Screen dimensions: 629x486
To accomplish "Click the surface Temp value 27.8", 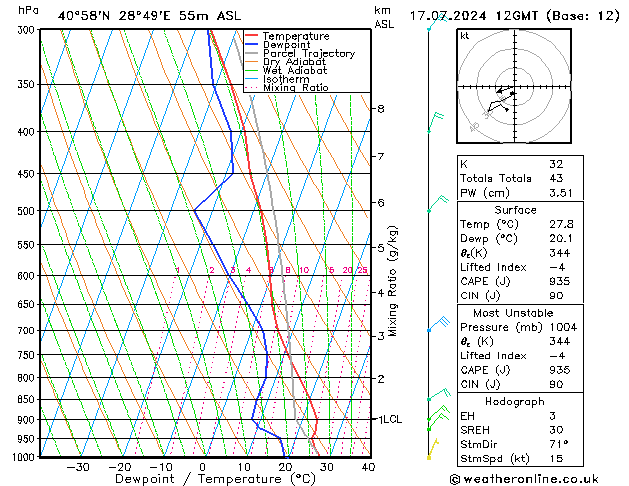I will (x=561, y=224).
